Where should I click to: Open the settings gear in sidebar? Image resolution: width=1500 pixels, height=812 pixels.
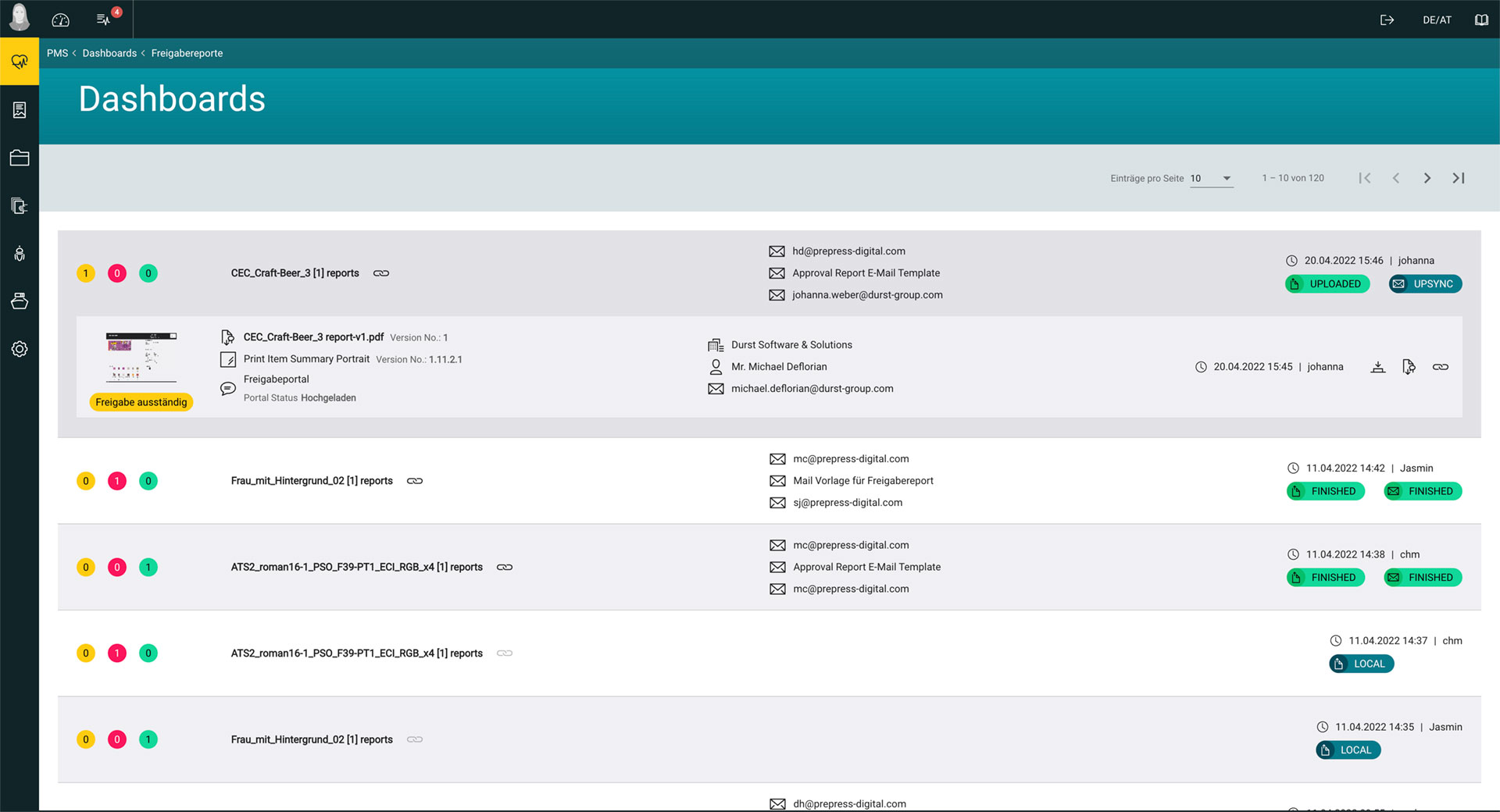tap(20, 349)
